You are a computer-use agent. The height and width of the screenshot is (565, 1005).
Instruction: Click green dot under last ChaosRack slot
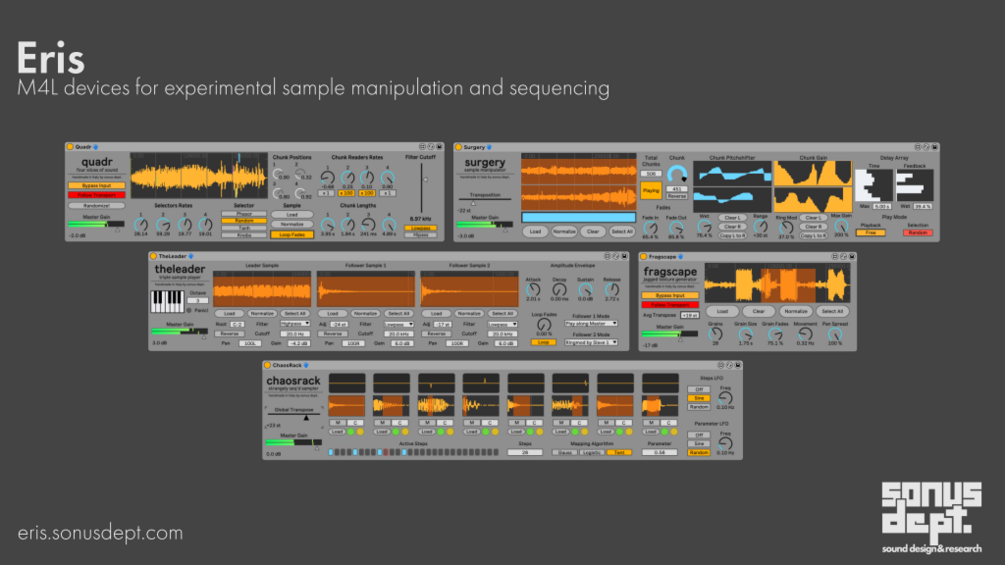[665, 432]
